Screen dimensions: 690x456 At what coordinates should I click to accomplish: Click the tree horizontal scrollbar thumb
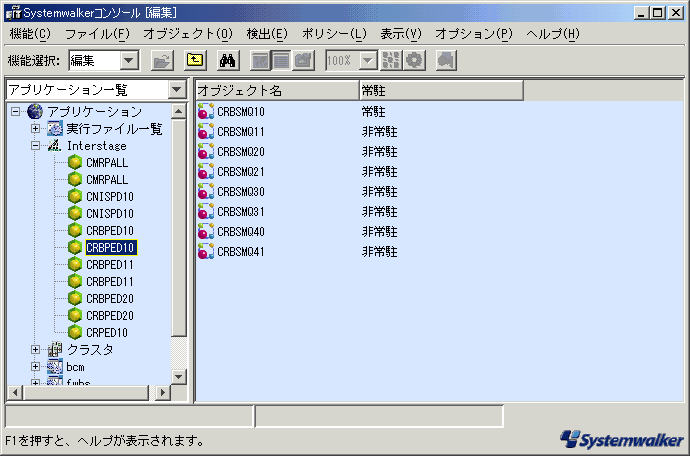pyautogui.click(x=86, y=392)
